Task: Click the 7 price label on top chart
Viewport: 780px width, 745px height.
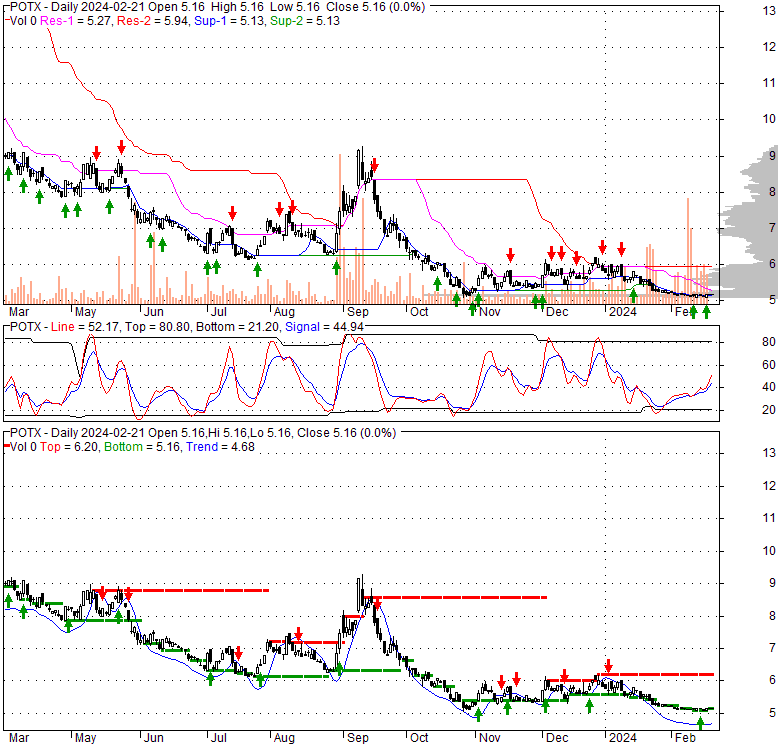Action: coord(772,228)
